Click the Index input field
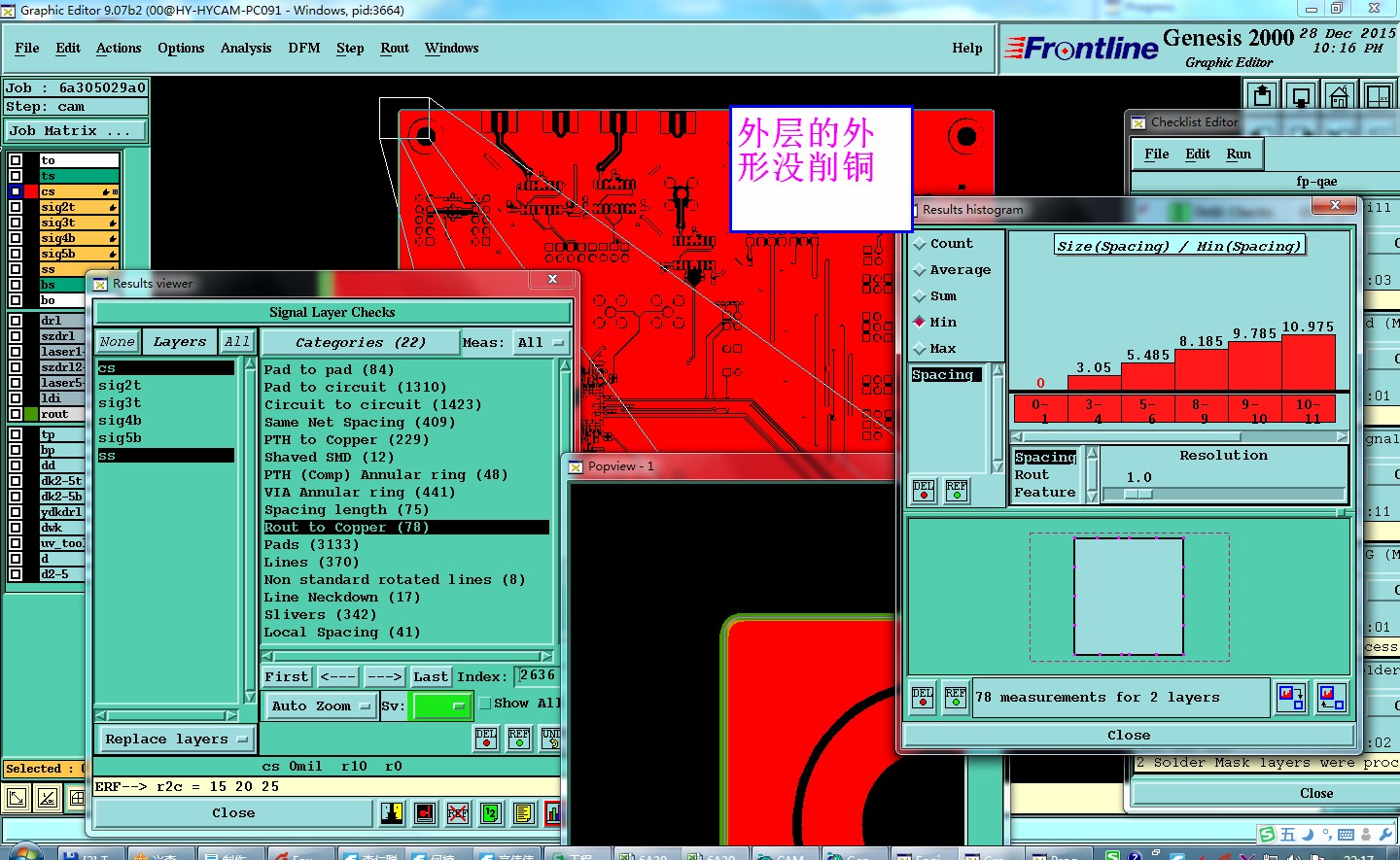 pos(536,675)
